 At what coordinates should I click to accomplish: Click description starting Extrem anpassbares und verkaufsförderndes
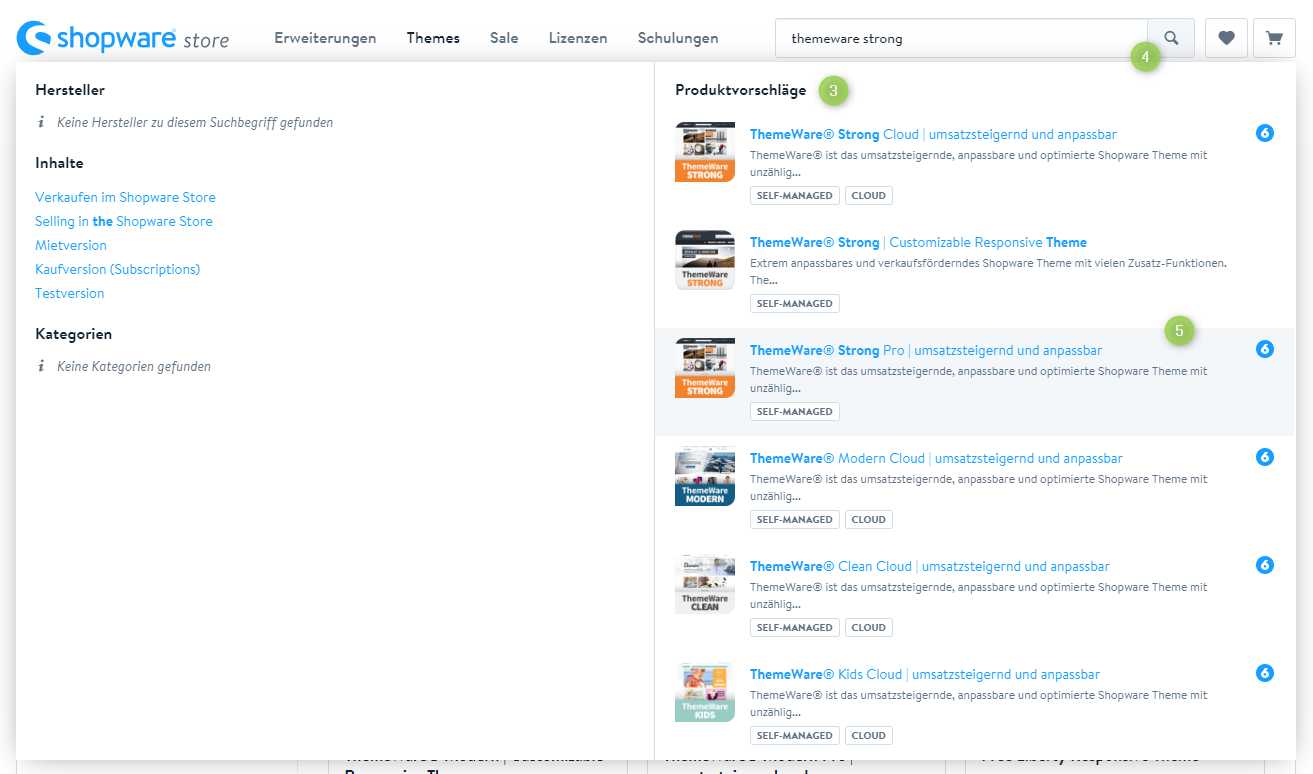[x=988, y=271]
